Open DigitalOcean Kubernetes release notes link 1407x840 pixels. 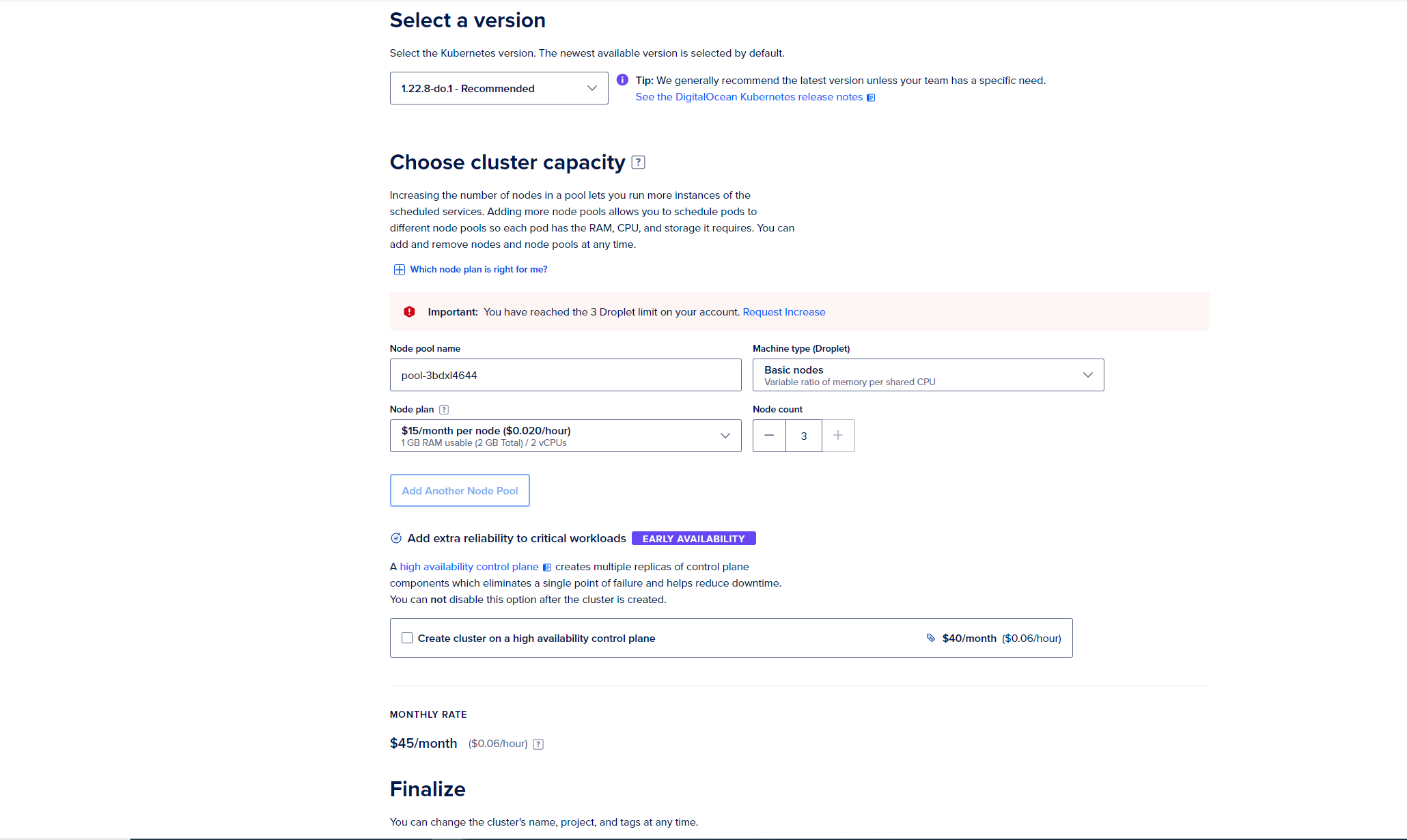tap(749, 97)
